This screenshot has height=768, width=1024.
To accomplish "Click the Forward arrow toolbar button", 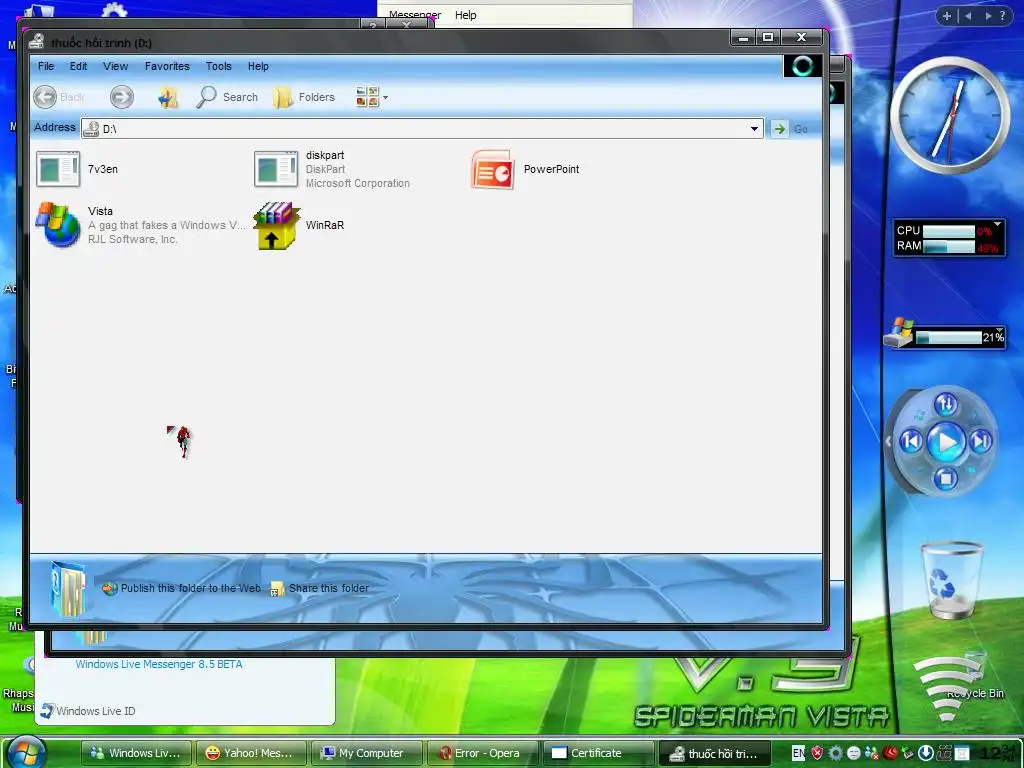I will 121,97.
